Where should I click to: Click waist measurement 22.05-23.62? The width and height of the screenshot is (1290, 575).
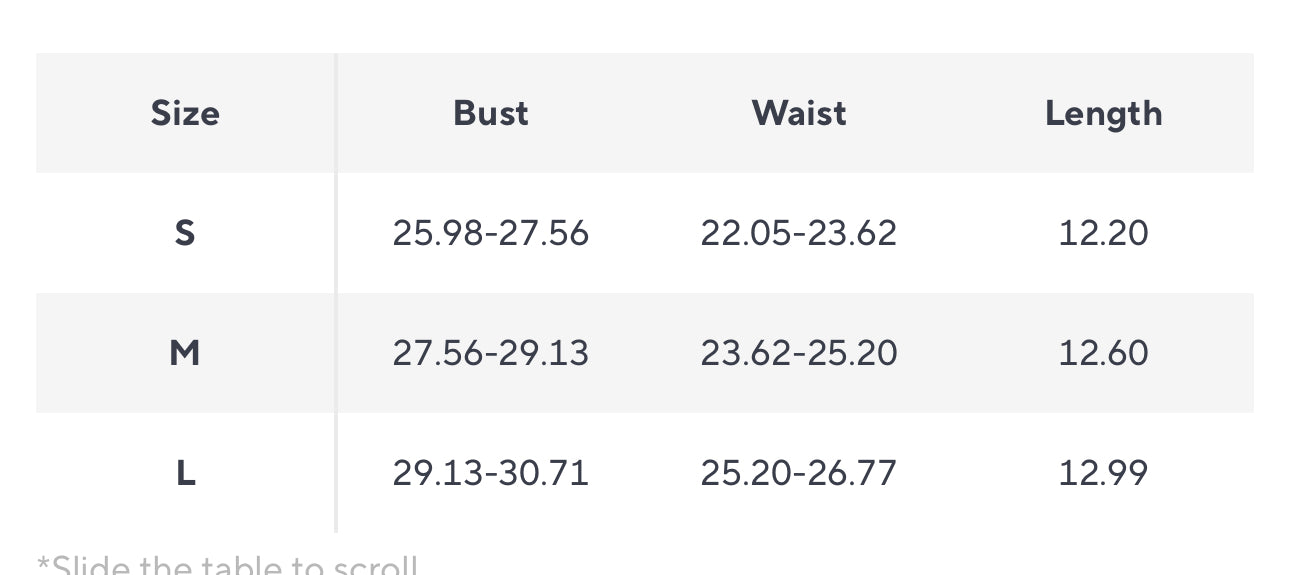(x=798, y=233)
